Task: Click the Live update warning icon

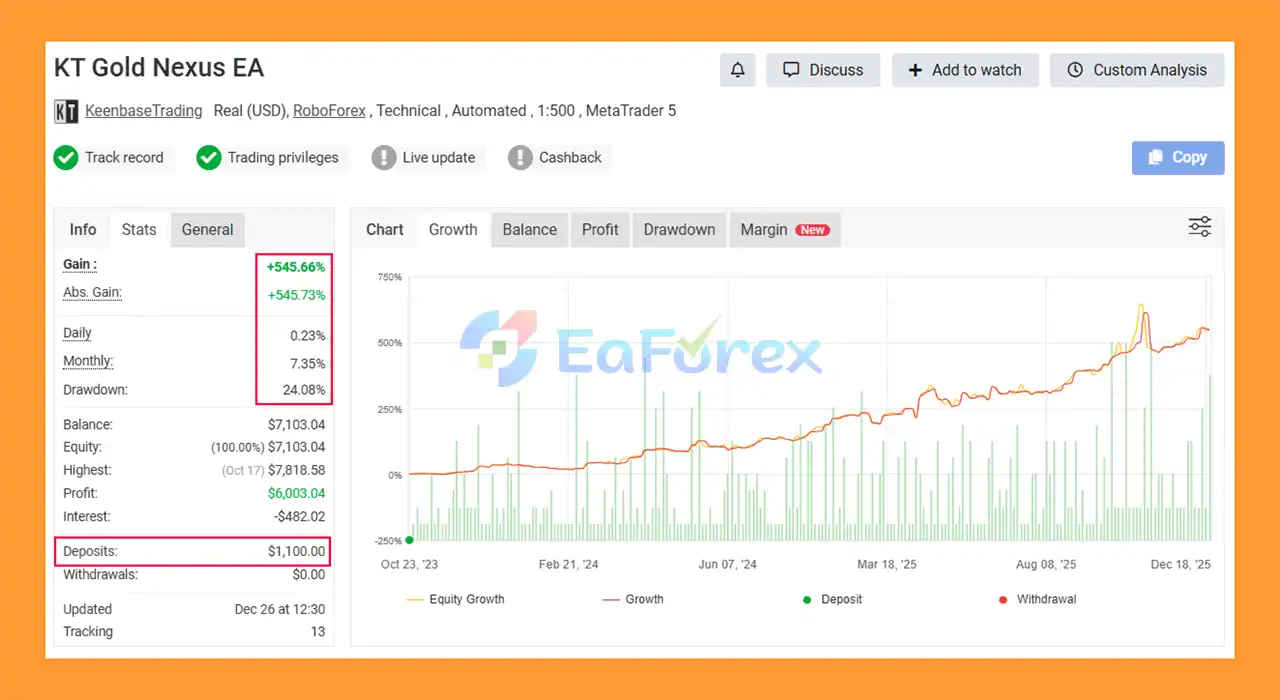Action: [384, 158]
